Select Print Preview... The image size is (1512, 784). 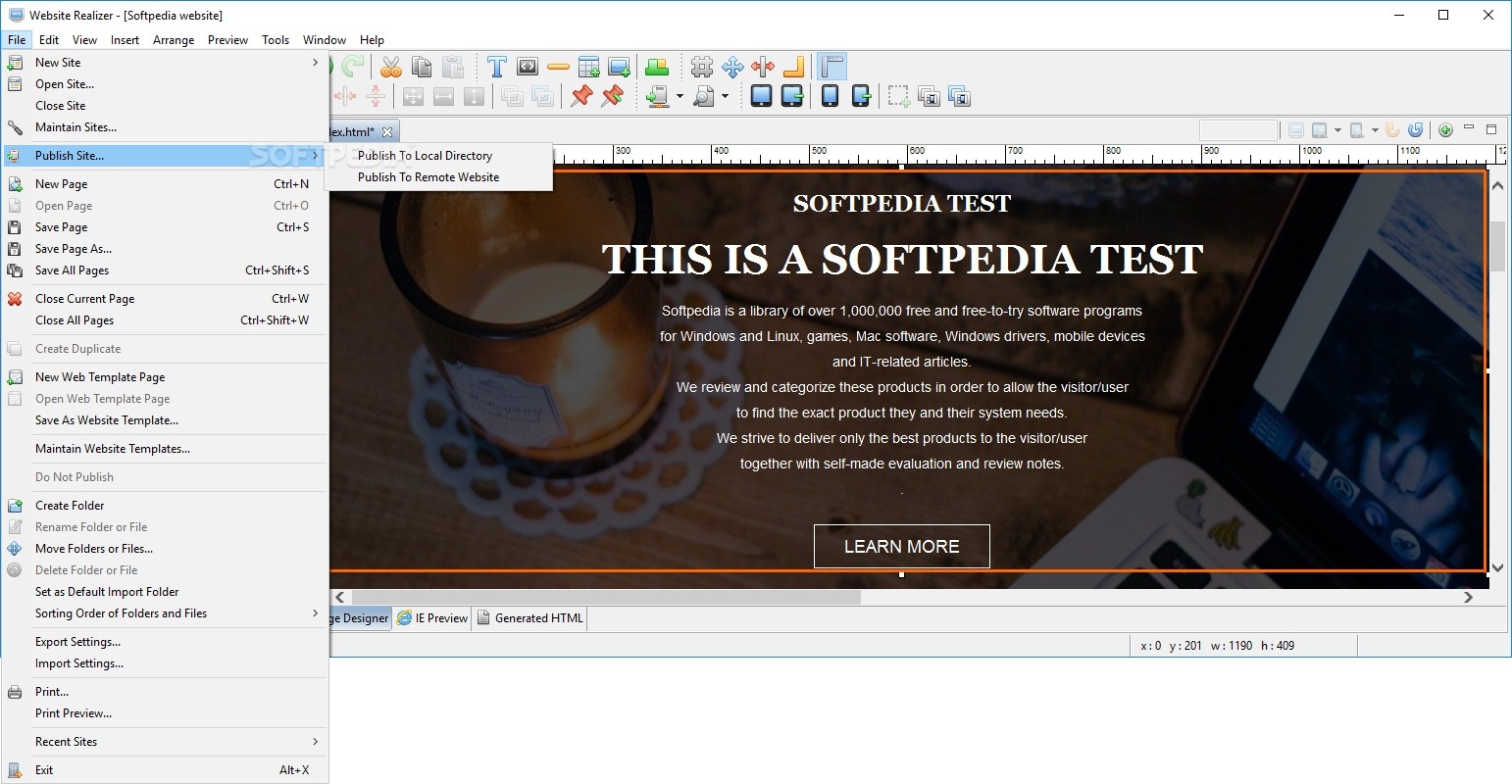pos(165,713)
